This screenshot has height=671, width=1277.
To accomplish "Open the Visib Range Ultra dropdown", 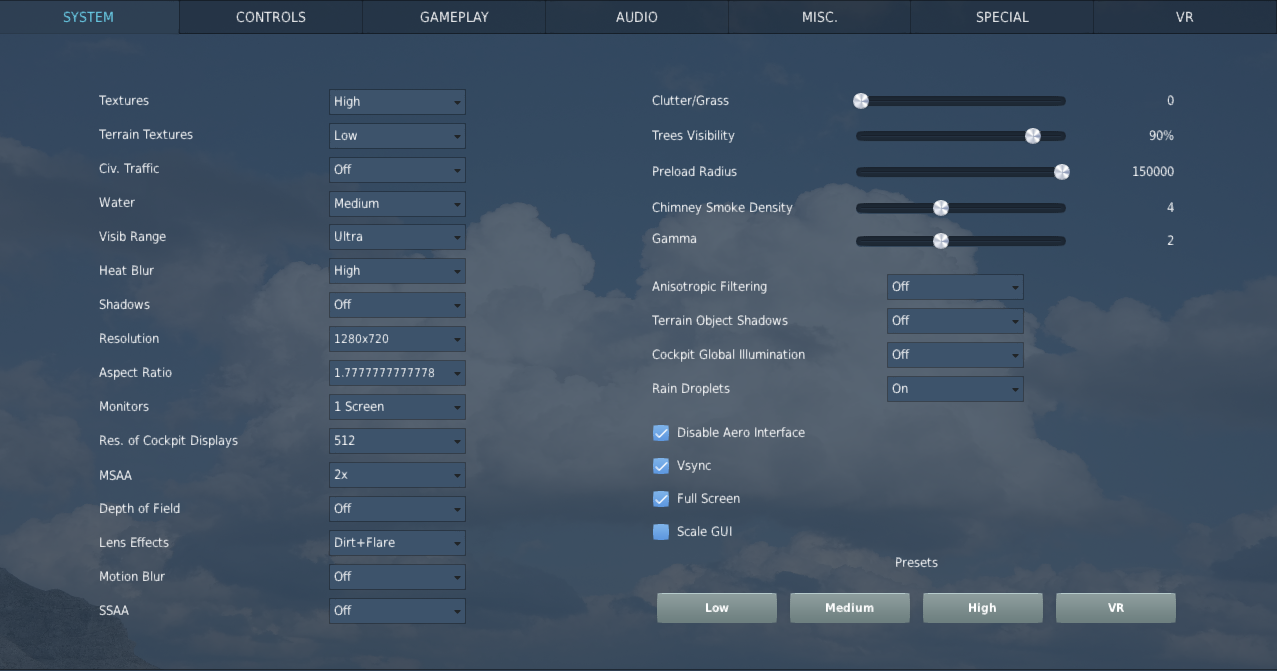I will point(397,238).
